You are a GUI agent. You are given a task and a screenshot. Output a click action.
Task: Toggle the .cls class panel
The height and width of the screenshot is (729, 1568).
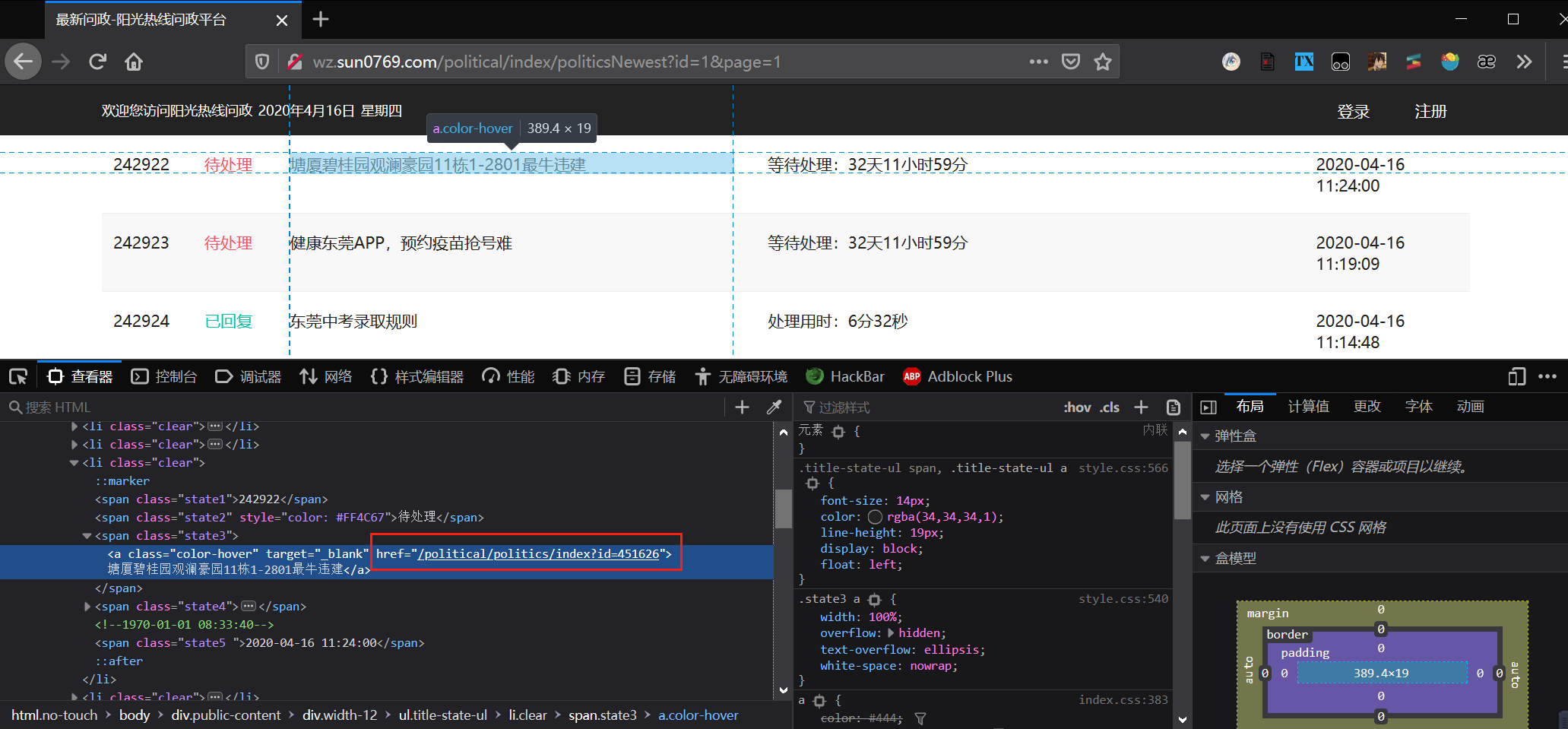click(1110, 407)
